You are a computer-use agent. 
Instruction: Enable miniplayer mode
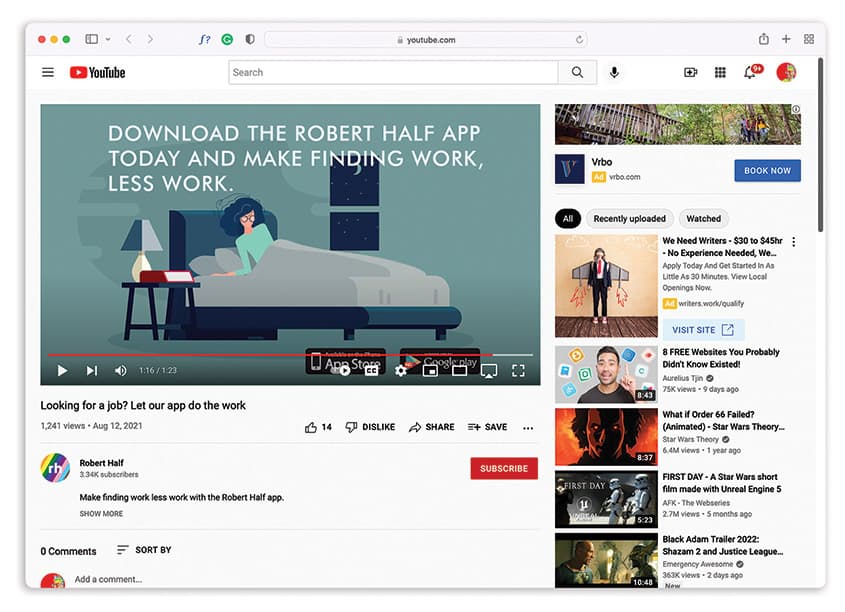(x=430, y=371)
